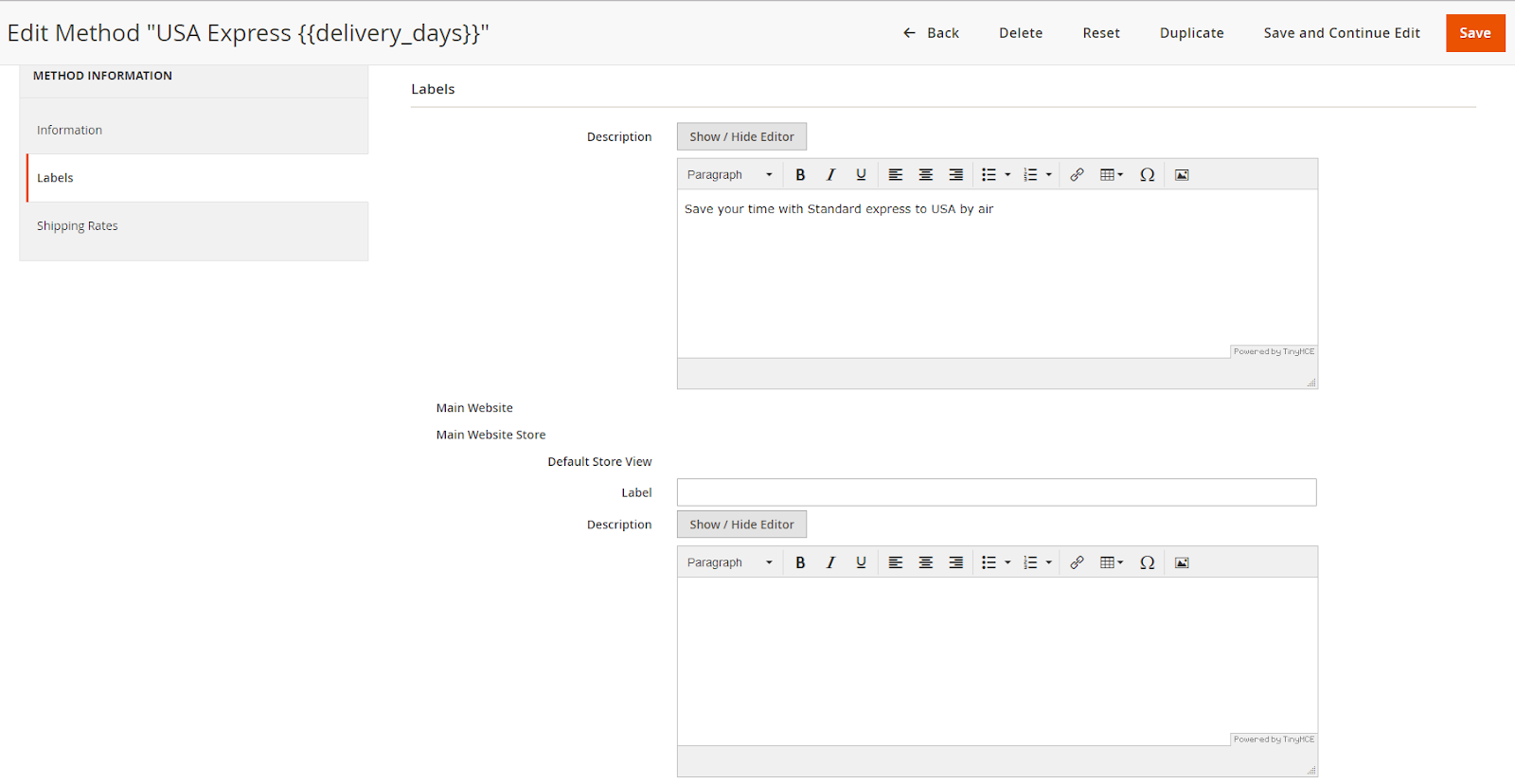This screenshot has width=1515, height=784.
Task: Click Bold icon in top description editor
Action: coord(800,175)
